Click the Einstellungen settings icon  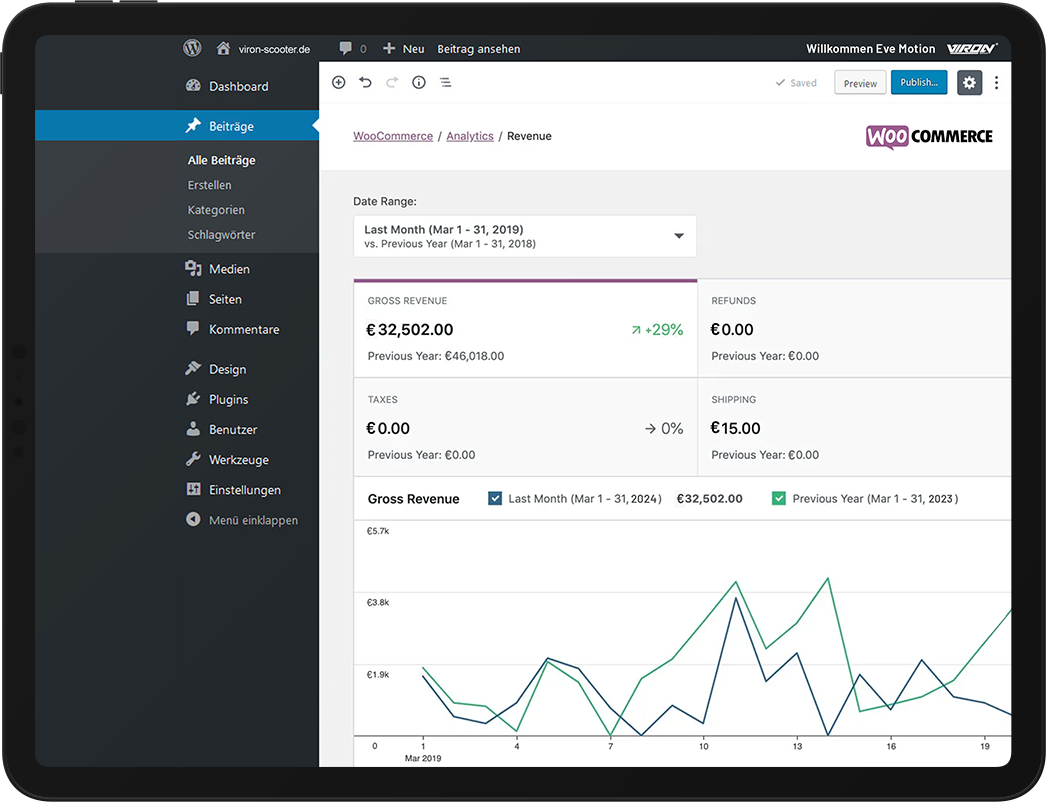tap(193, 489)
